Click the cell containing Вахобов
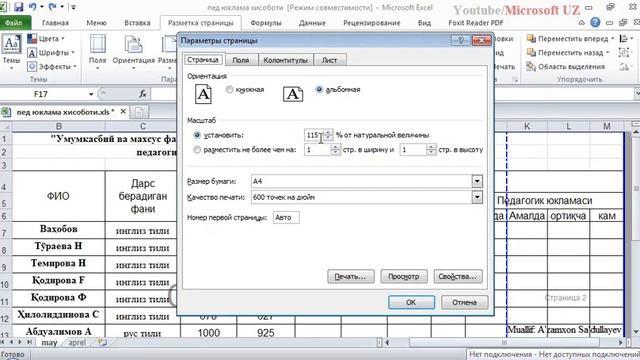The height and width of the screenshot is (360, 640). click(58, 230)
